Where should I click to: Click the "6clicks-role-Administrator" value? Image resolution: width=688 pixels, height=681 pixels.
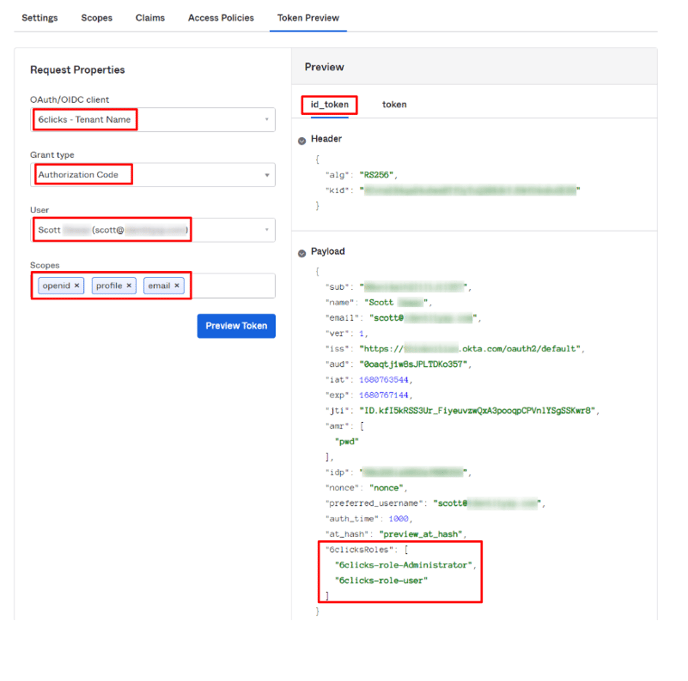pyautogui.click(x=404, y=565)
